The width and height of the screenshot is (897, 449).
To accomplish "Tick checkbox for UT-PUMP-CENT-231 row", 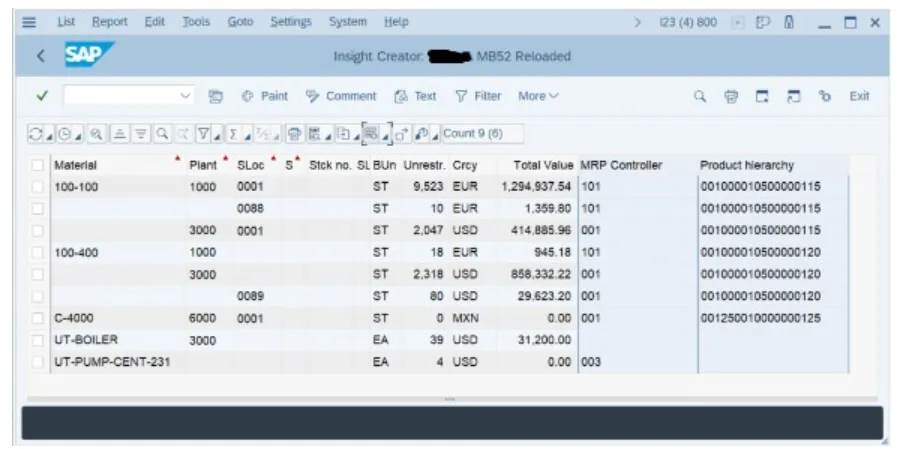I will 38,362.
